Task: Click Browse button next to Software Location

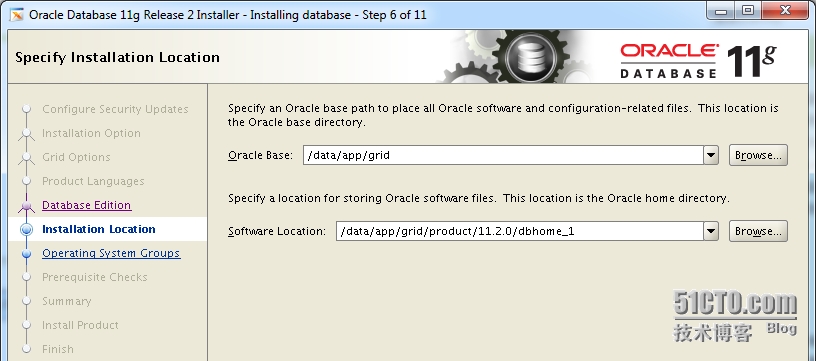Action: (758, 231)
